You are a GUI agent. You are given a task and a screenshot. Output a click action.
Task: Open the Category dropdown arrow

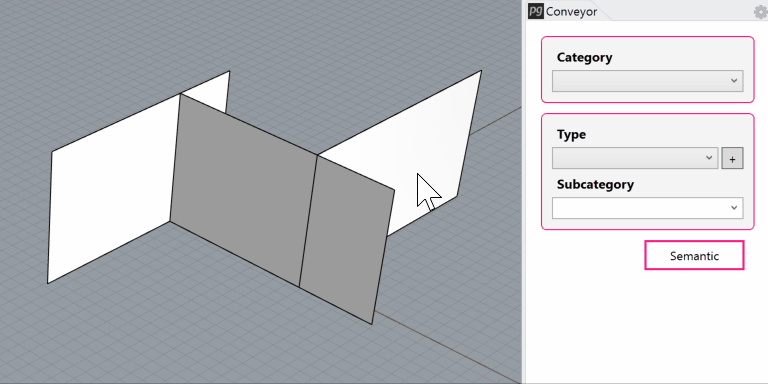[734, 81]
